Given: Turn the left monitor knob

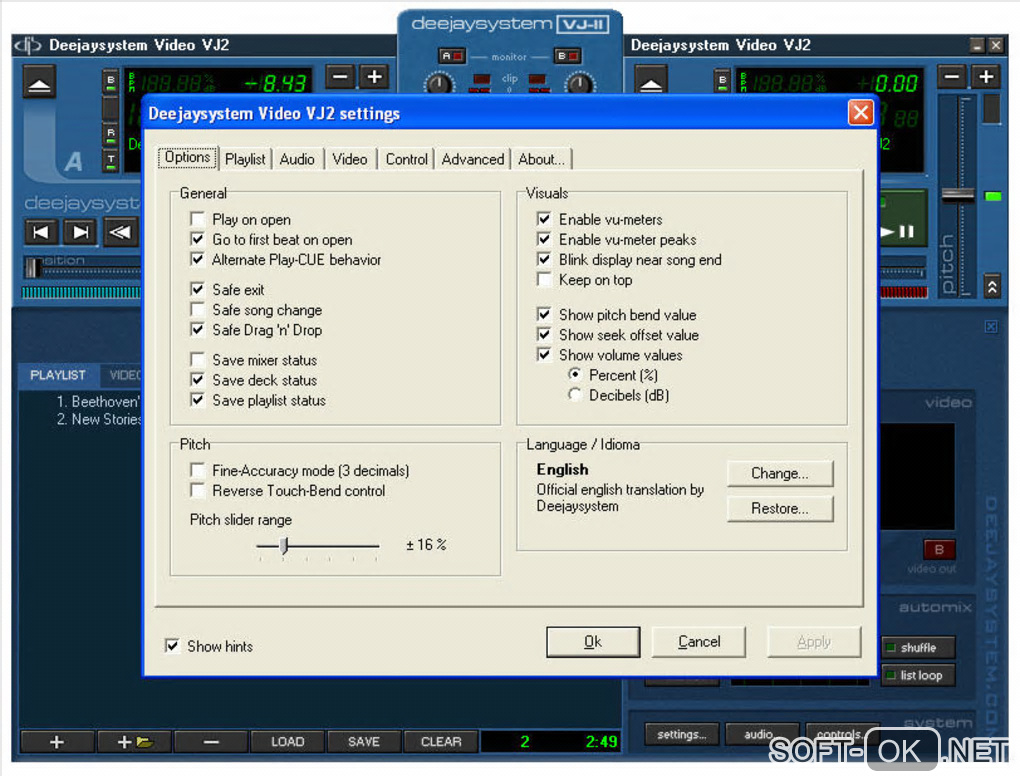Looking at the screenshot, I should coord(439,84).
